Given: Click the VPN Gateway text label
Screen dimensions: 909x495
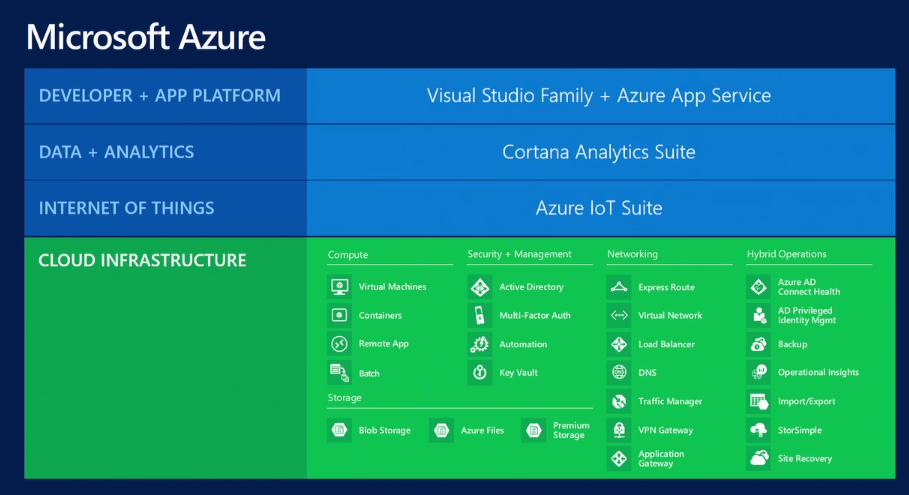Looking at the screenshot, I should click(x=666, y=430).
